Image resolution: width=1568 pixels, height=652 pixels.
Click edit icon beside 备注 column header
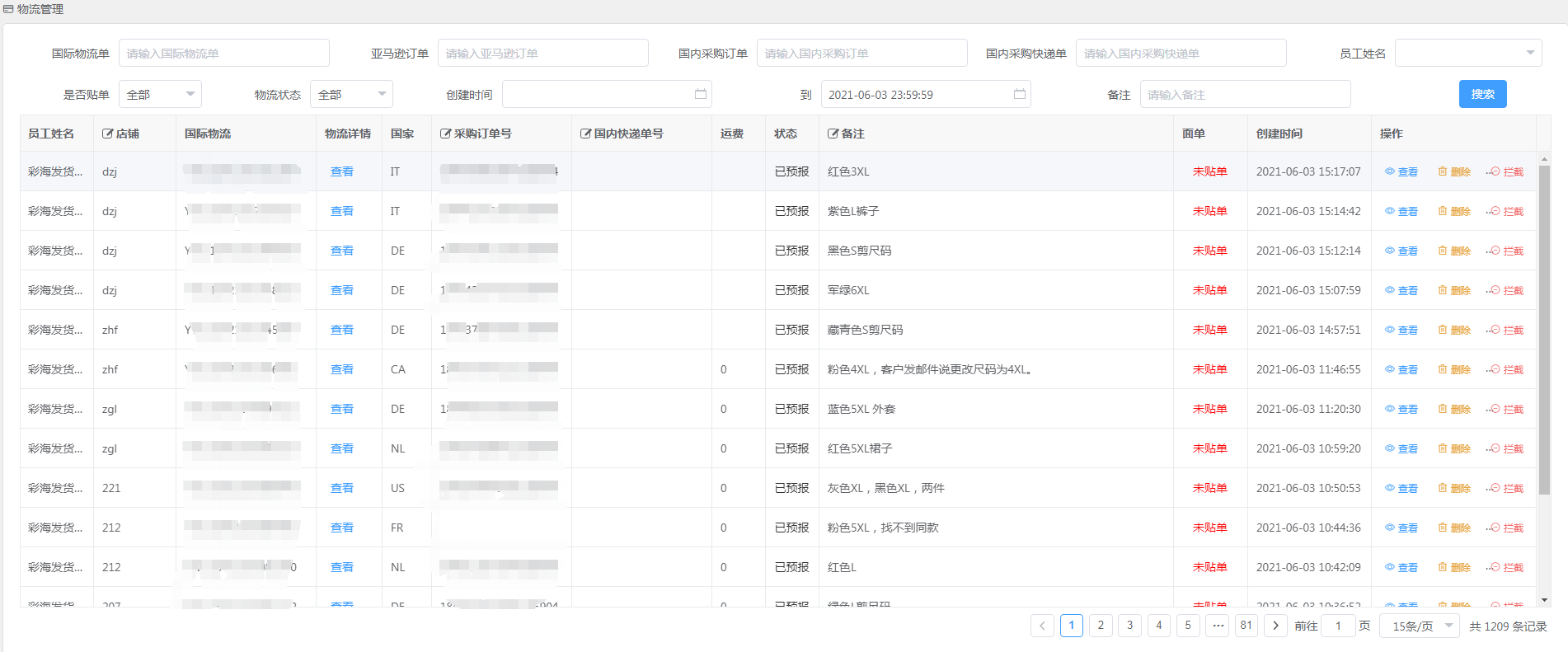tap(833, 134)
